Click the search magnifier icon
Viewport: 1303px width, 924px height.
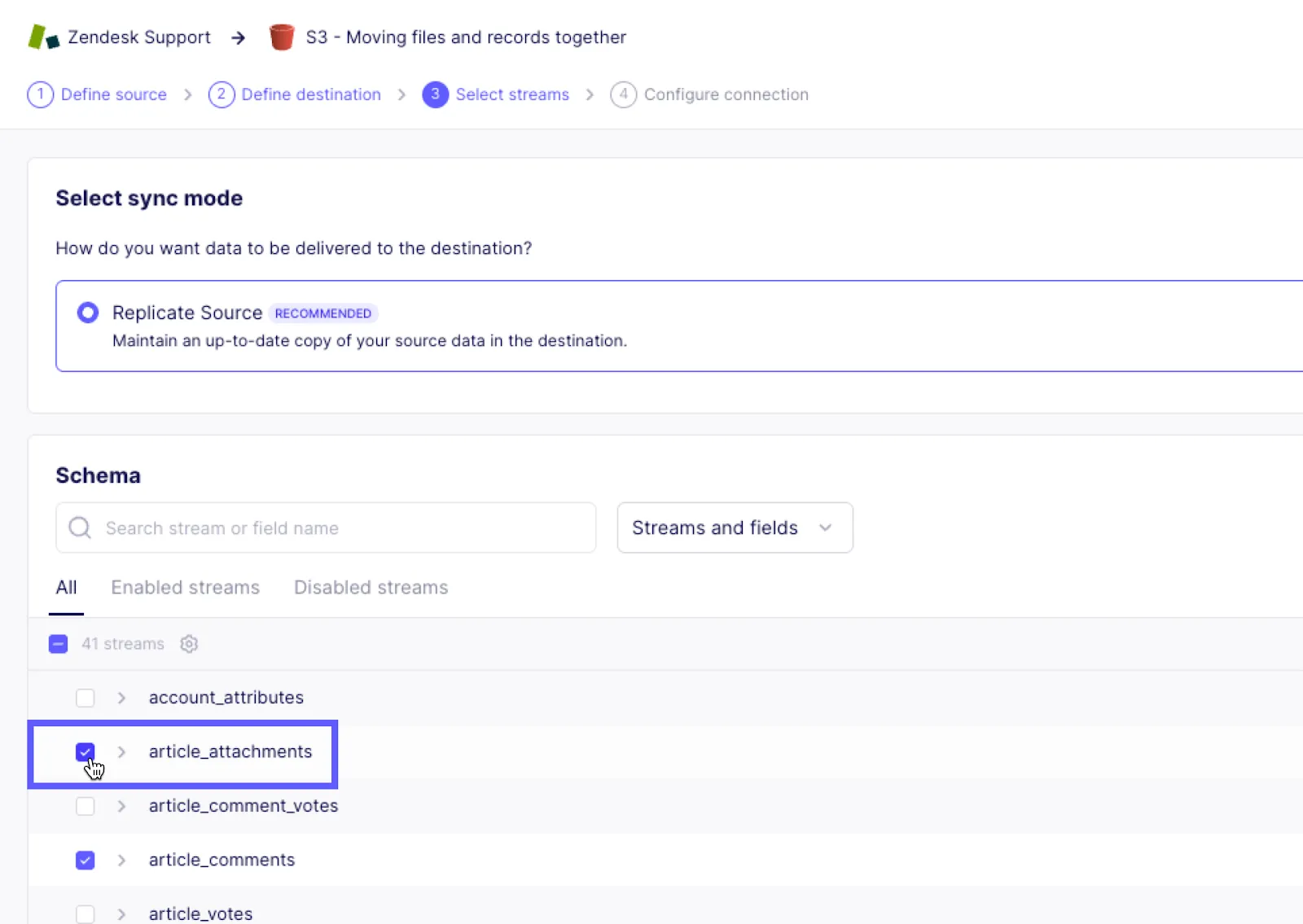[80, 528]
